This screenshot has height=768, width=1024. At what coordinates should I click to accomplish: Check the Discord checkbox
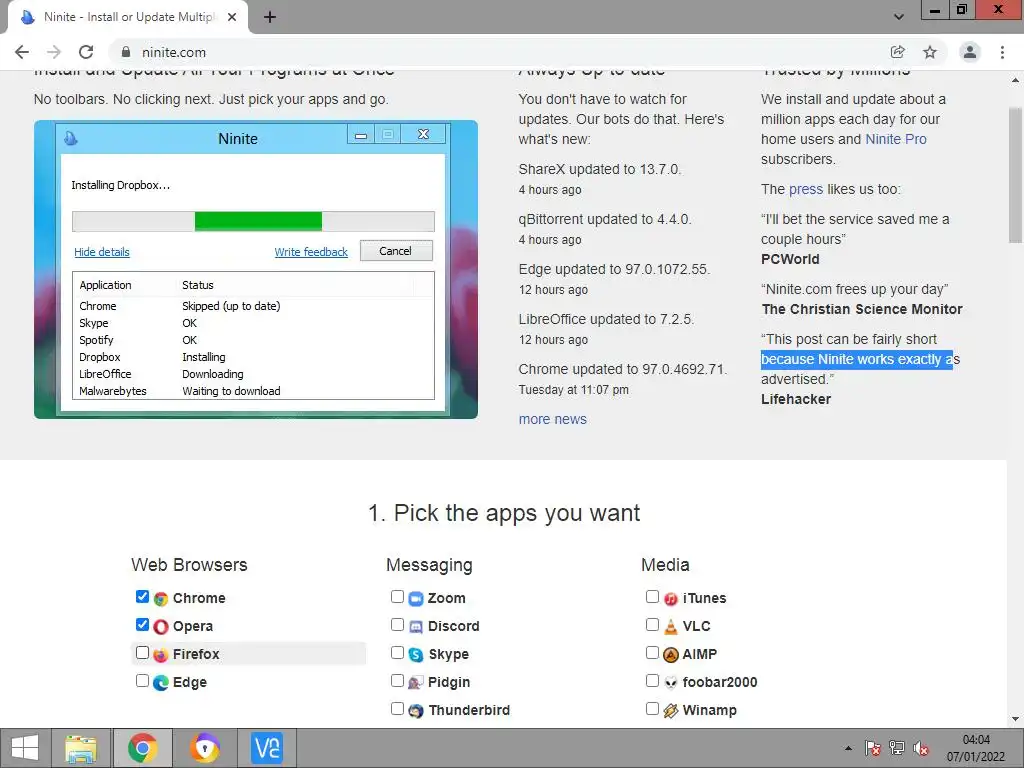[397, 624]
